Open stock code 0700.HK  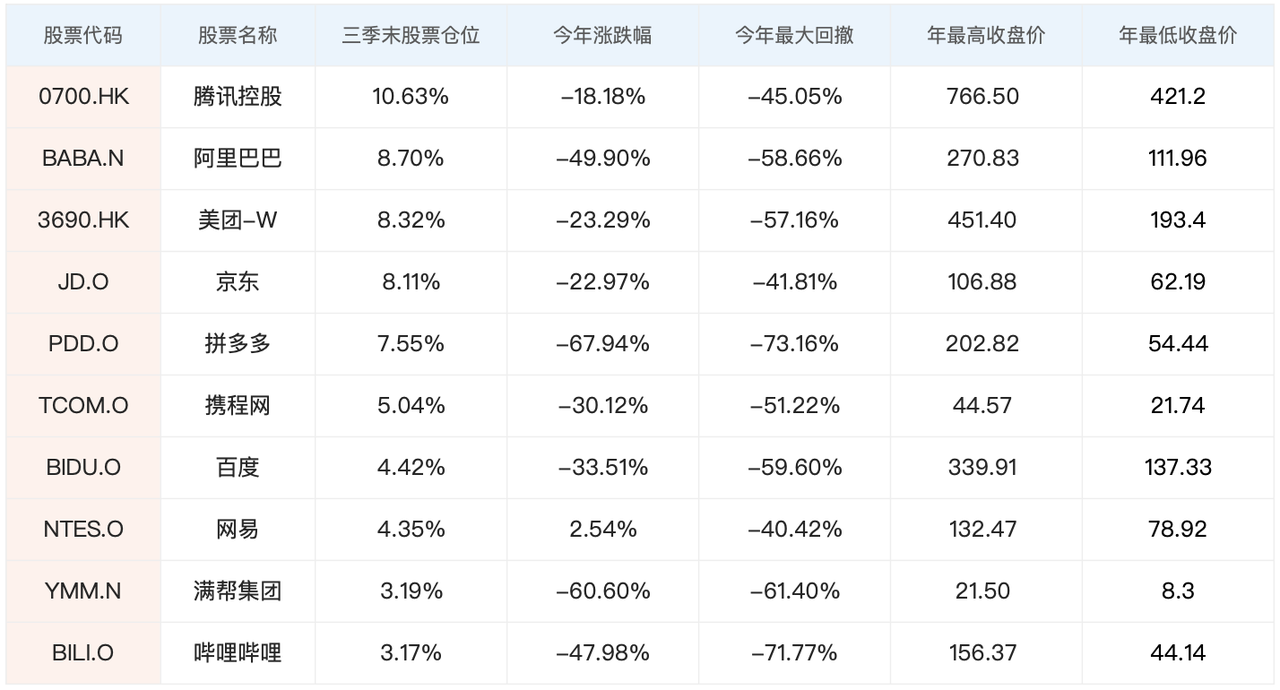tap(84, 97)
